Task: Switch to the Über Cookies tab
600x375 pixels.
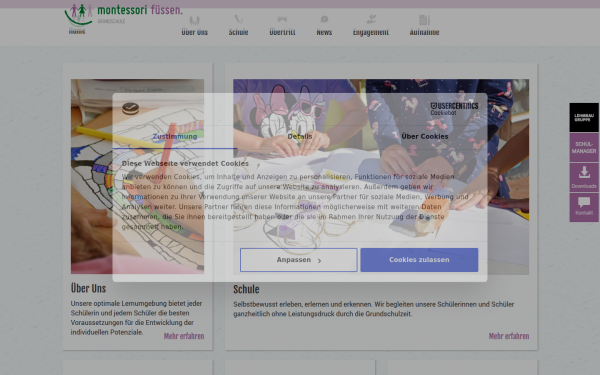Action: [425, 137]
